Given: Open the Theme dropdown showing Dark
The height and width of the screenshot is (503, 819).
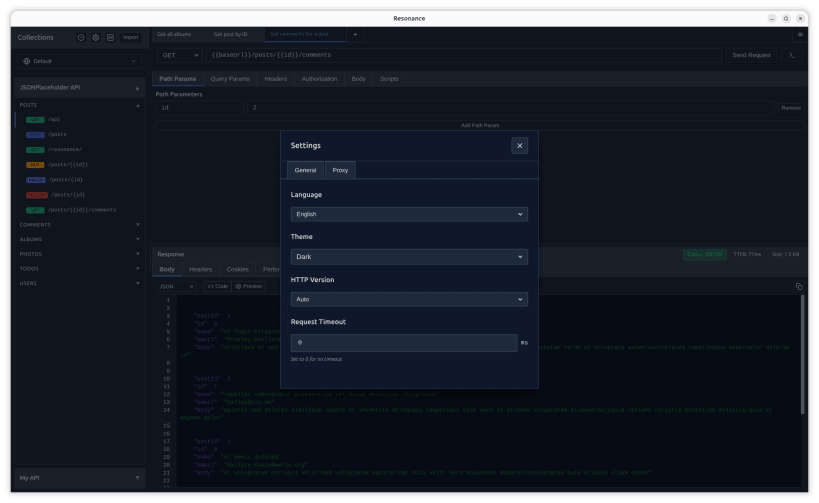Looking at the screenshot, I should pos(409,256).
